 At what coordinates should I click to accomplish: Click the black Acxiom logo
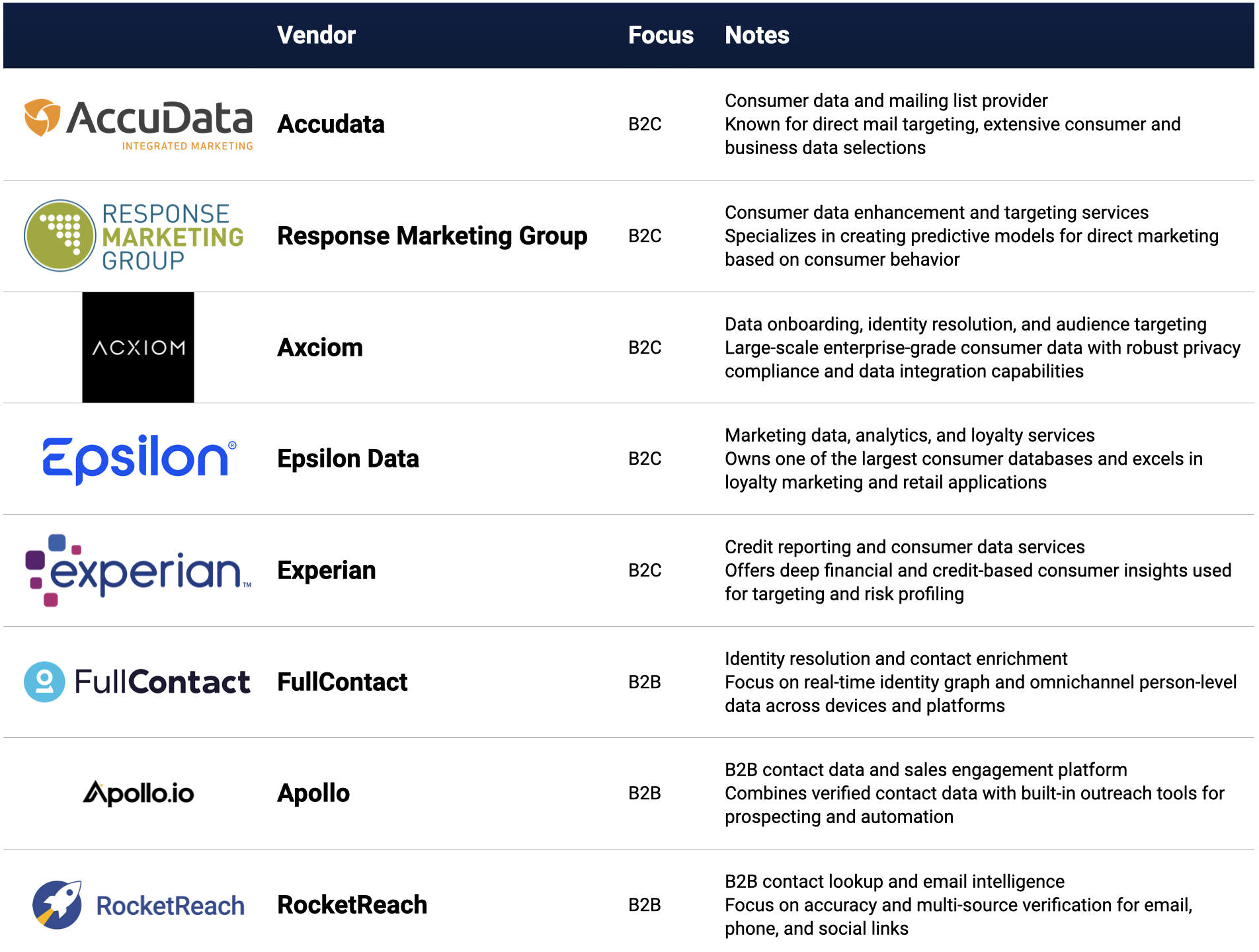[x=138, y=347]
